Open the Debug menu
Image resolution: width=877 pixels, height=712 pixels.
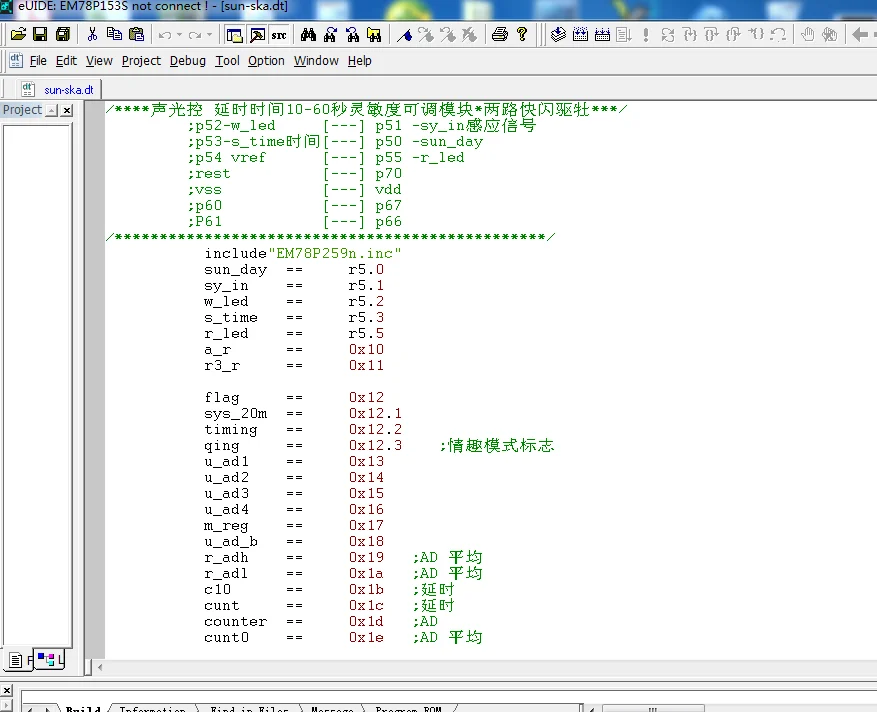[187, 61]
